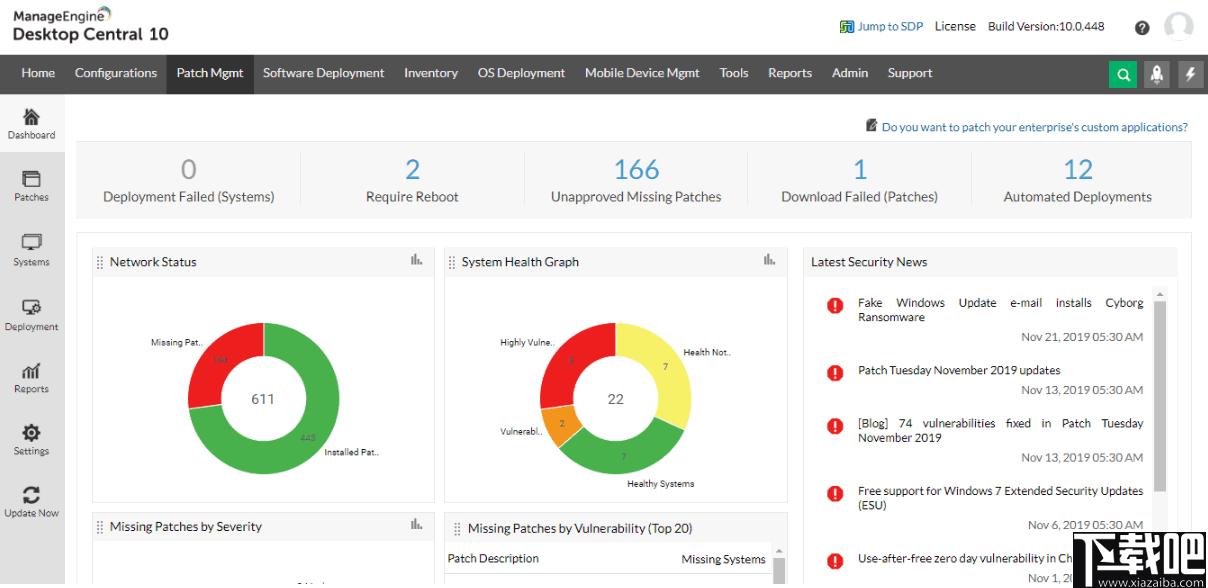Viewport: 1208px width, 588px height.
Task: Switch Missing Patches by Severity chart icon
Action: 417,524
